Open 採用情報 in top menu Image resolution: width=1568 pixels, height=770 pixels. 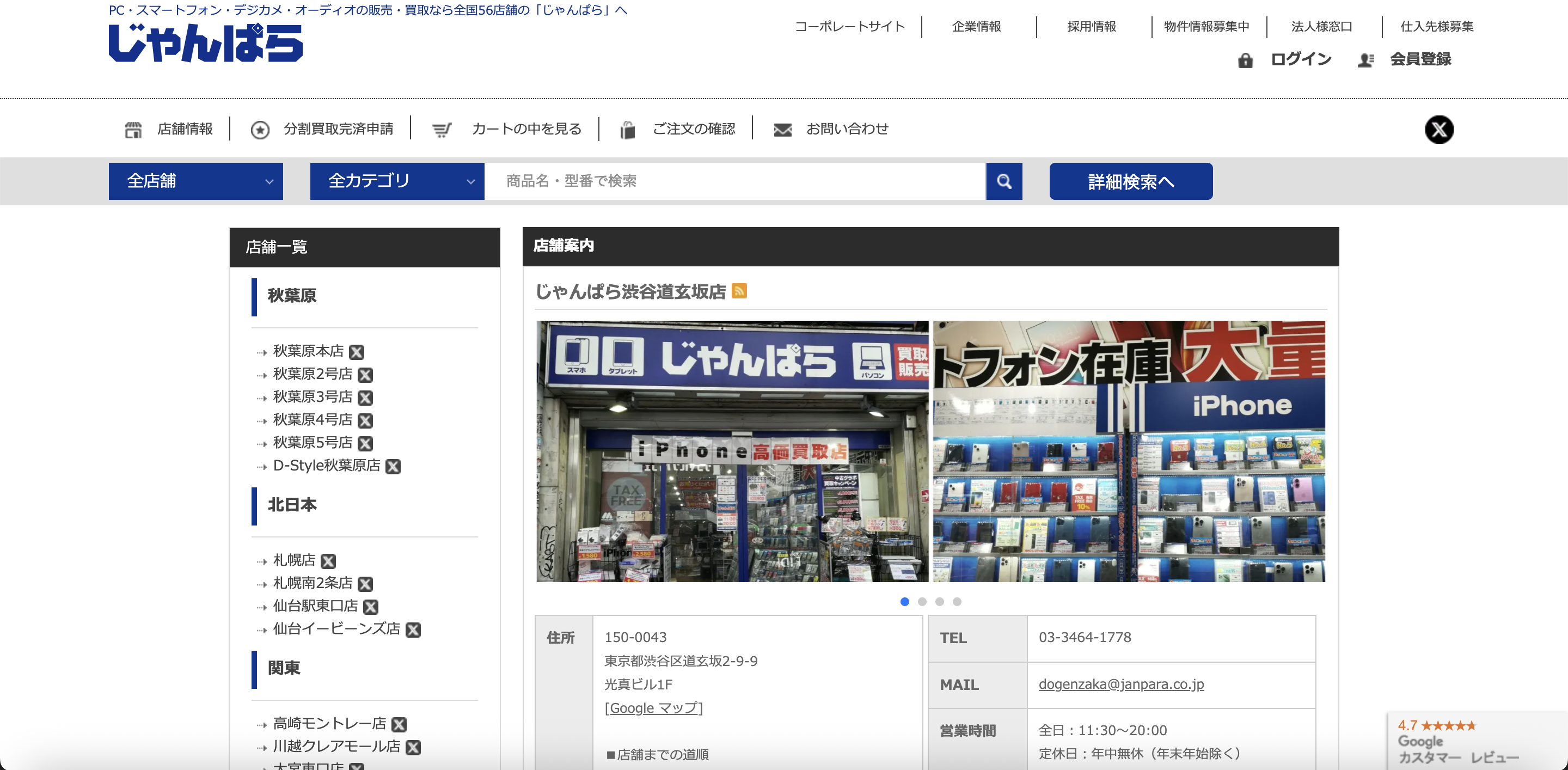(1091, 26)
